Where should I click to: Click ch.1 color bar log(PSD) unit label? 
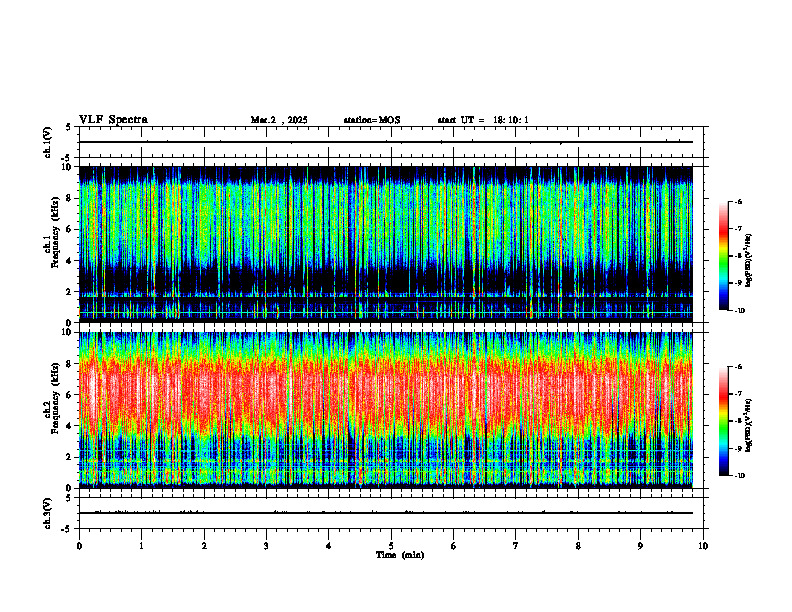pos(749,261)
